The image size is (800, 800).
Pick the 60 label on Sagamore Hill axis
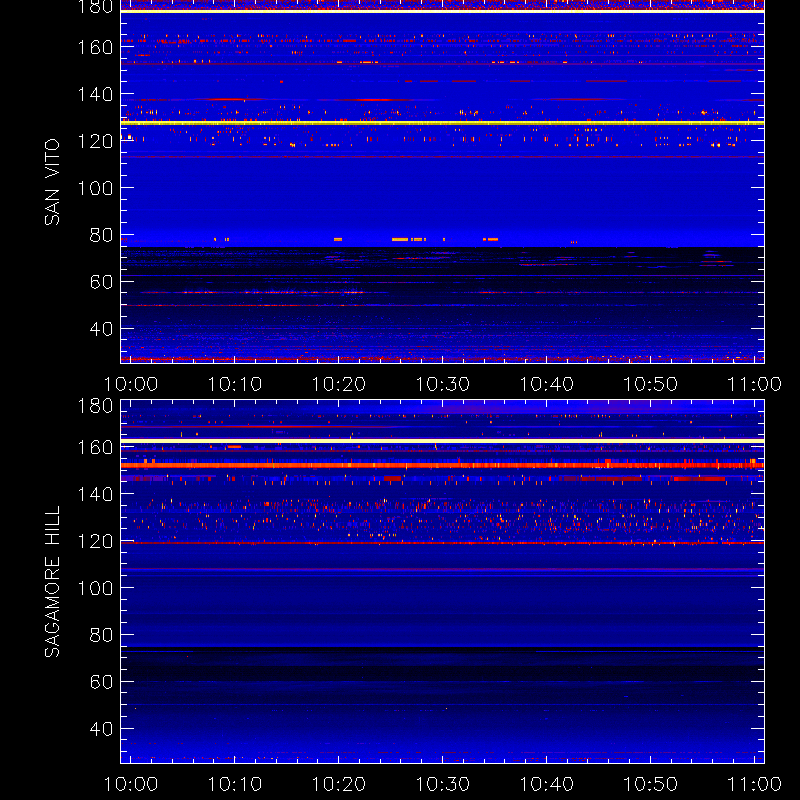click(x=101, y=682)
